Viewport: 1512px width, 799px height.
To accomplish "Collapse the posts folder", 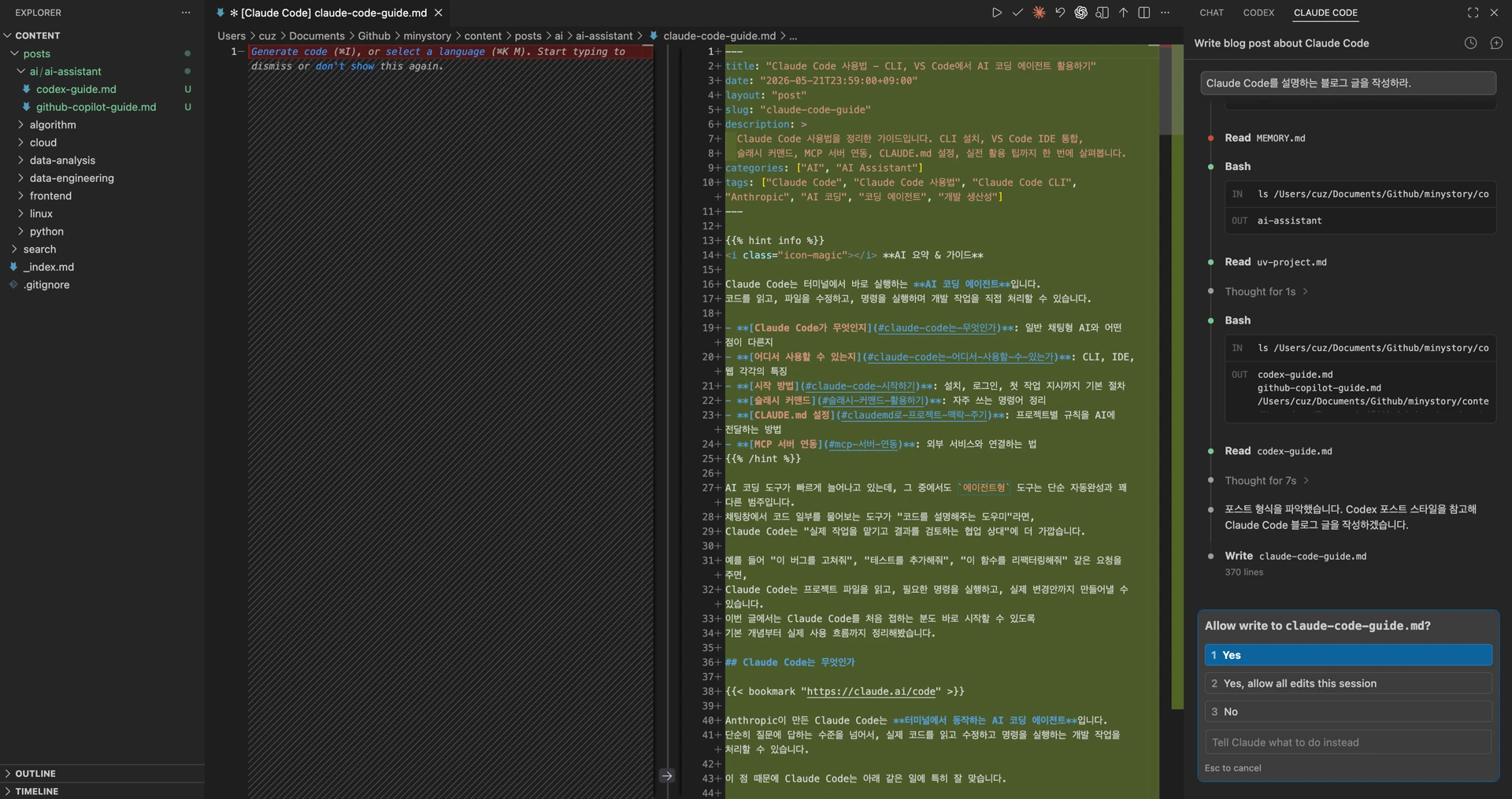I will (x=14, y=54).
